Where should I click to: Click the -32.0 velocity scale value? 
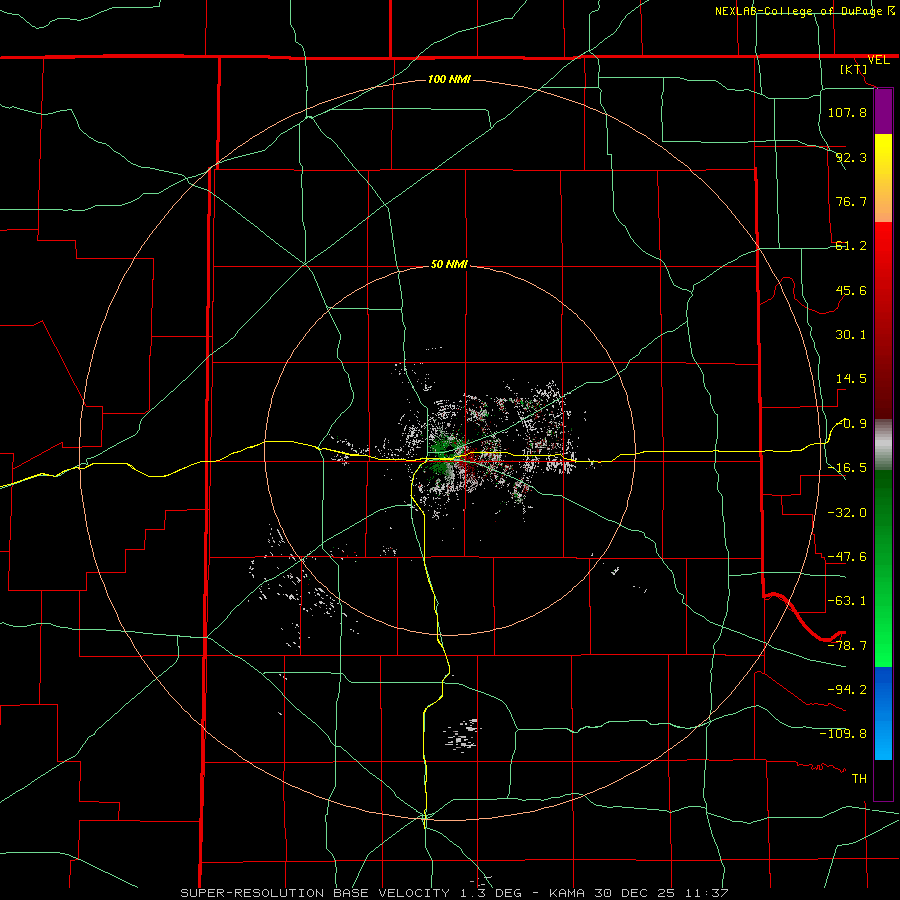pyautogui.click(x=847, y=513)
